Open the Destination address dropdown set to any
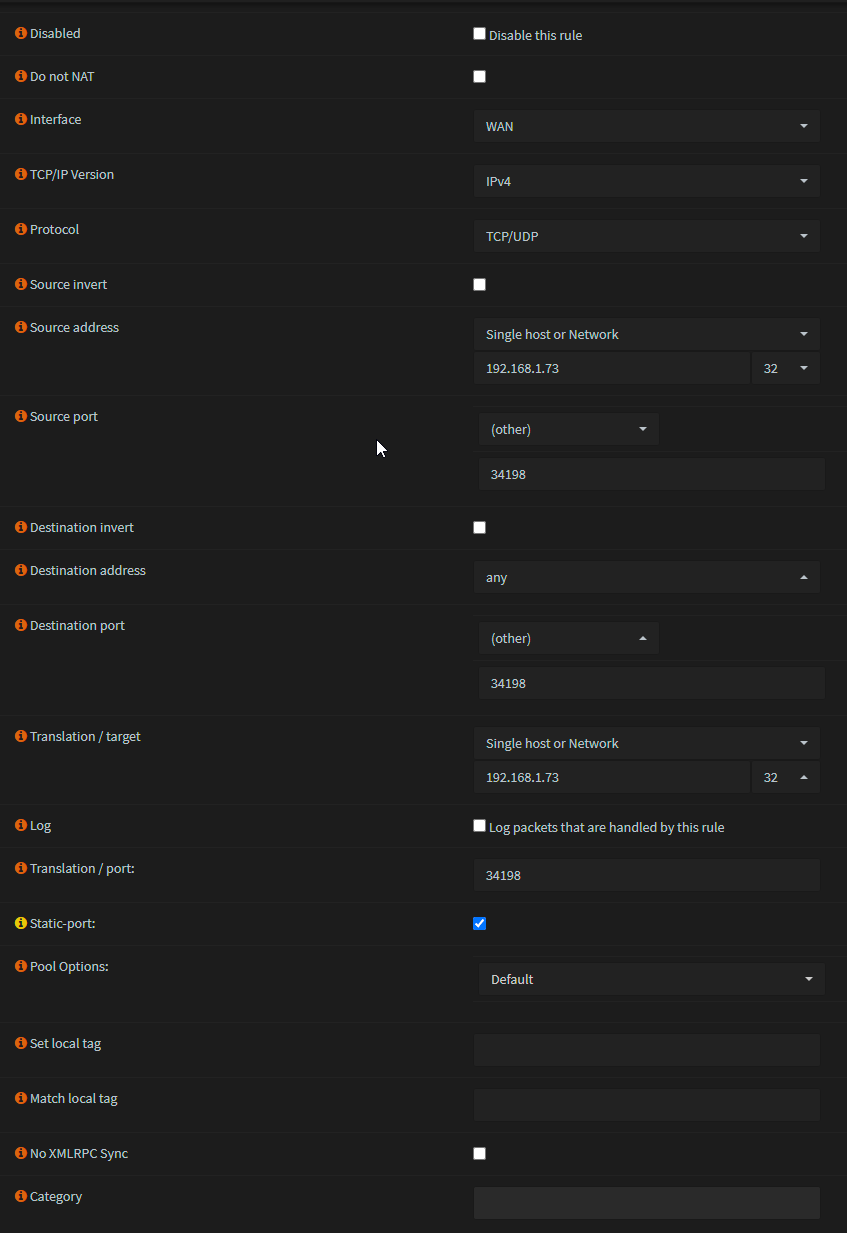The height and width of the screenshot is (1233, 847). coord(646,578)
